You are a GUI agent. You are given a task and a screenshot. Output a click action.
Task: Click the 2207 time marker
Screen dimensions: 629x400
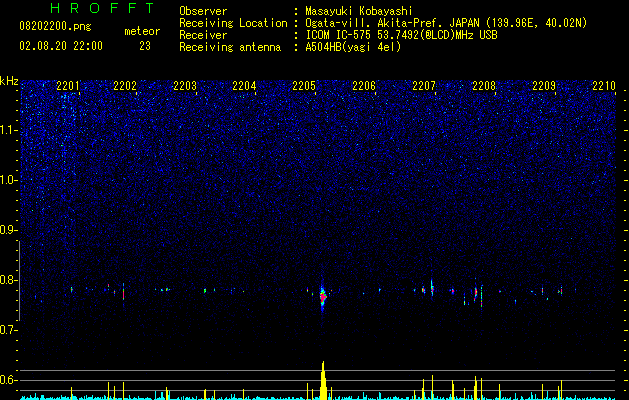tap(424, 85)
